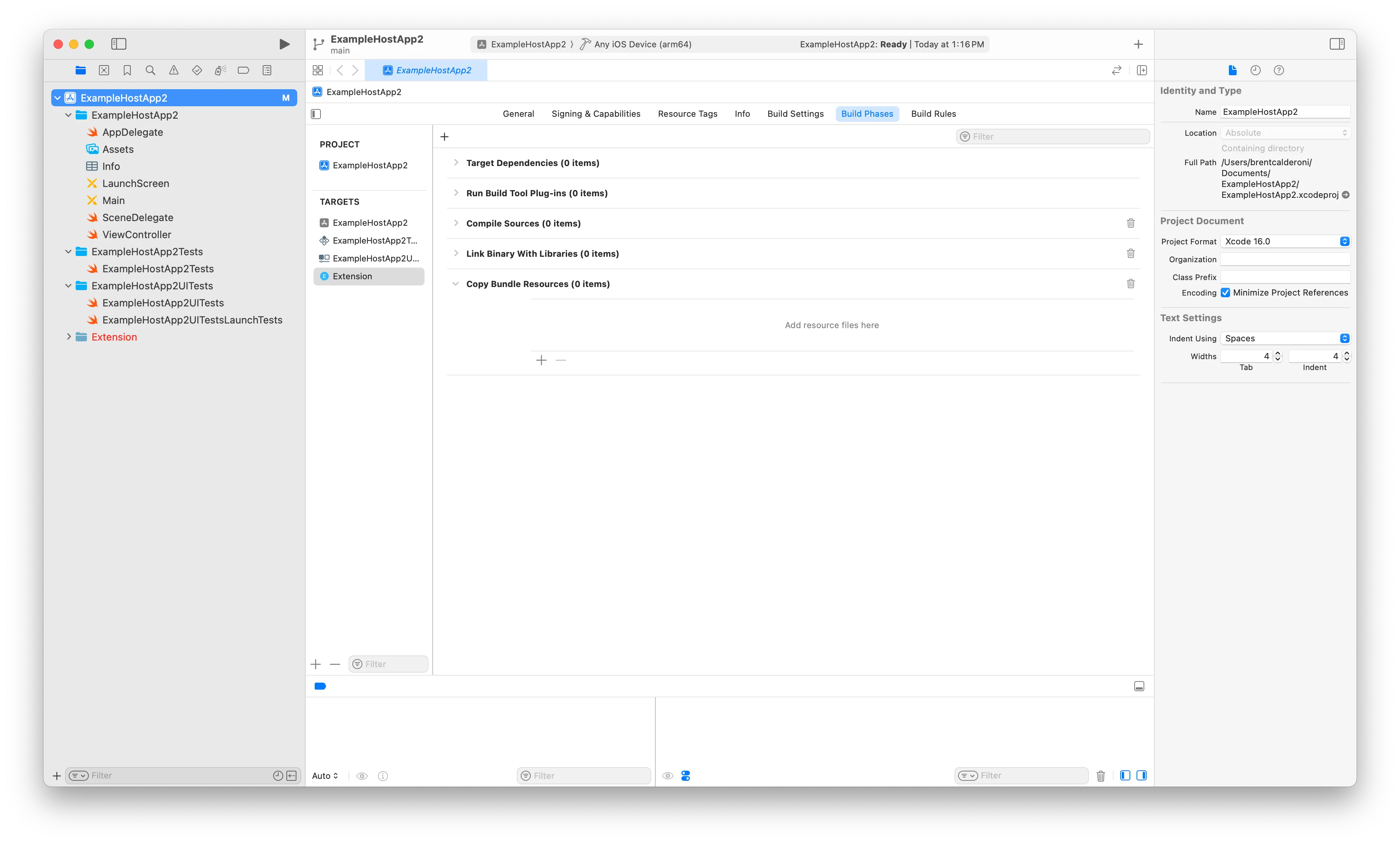Open the Project Format dropdown
This screenshot has width=1400, height=844.
1285,241
